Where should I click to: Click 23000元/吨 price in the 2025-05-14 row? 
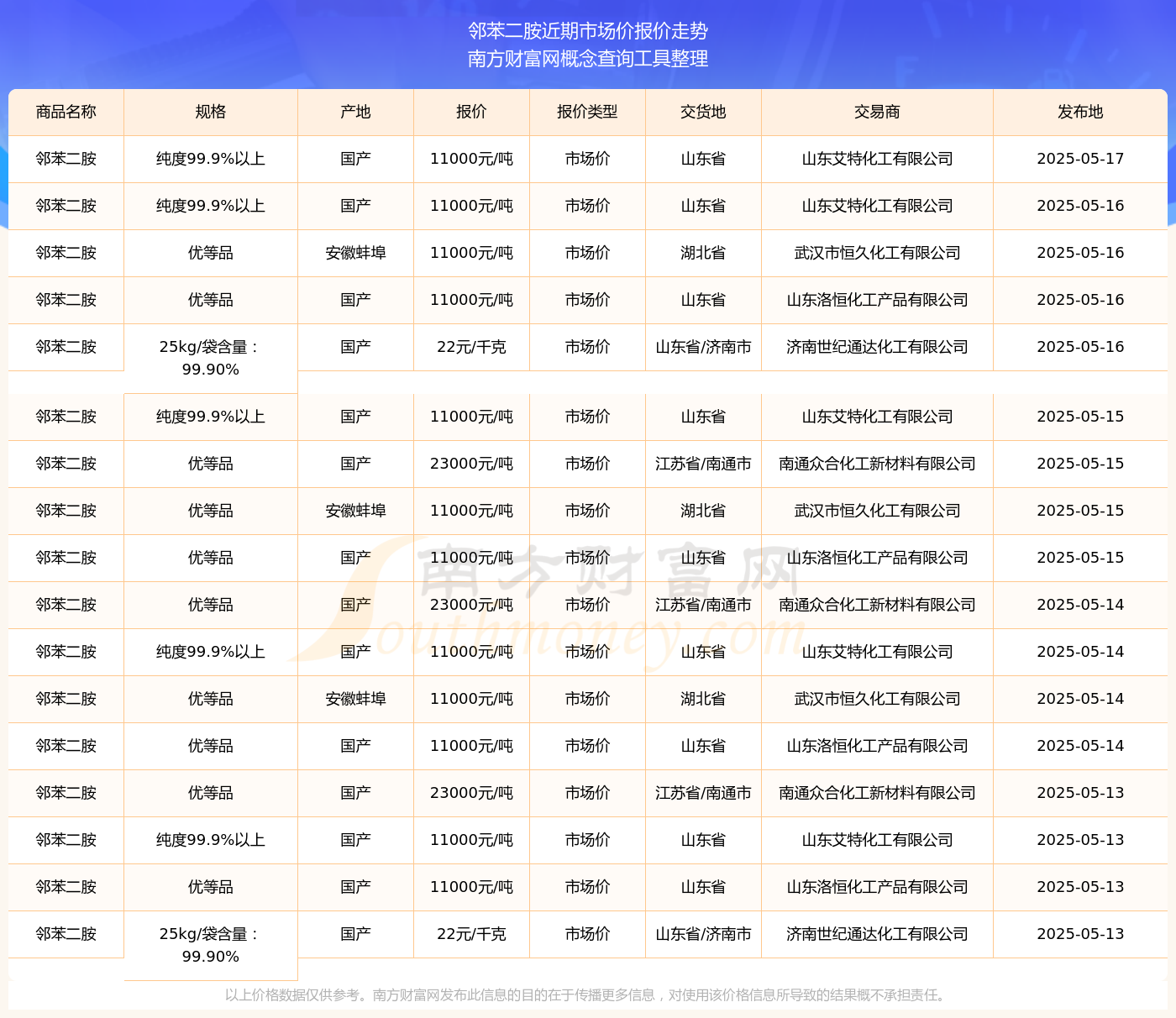pos(472,605)
